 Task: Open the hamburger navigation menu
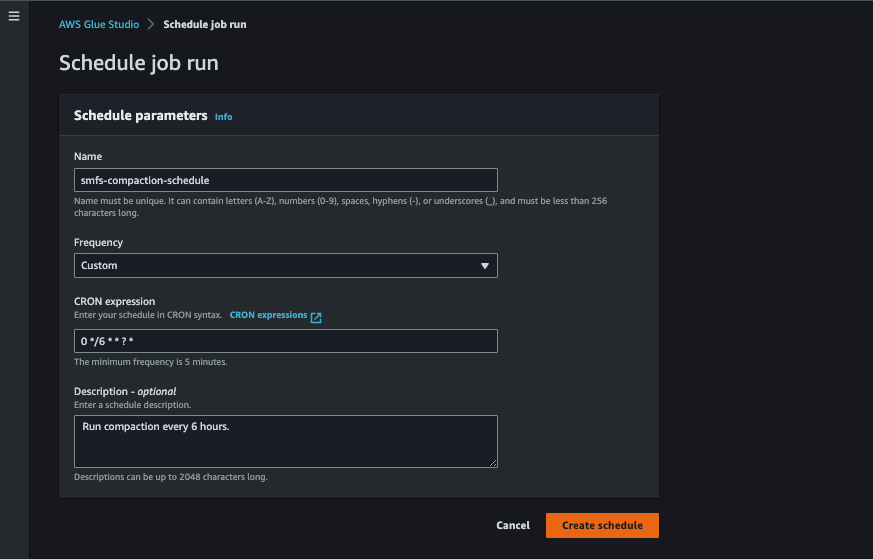point(14,17)
